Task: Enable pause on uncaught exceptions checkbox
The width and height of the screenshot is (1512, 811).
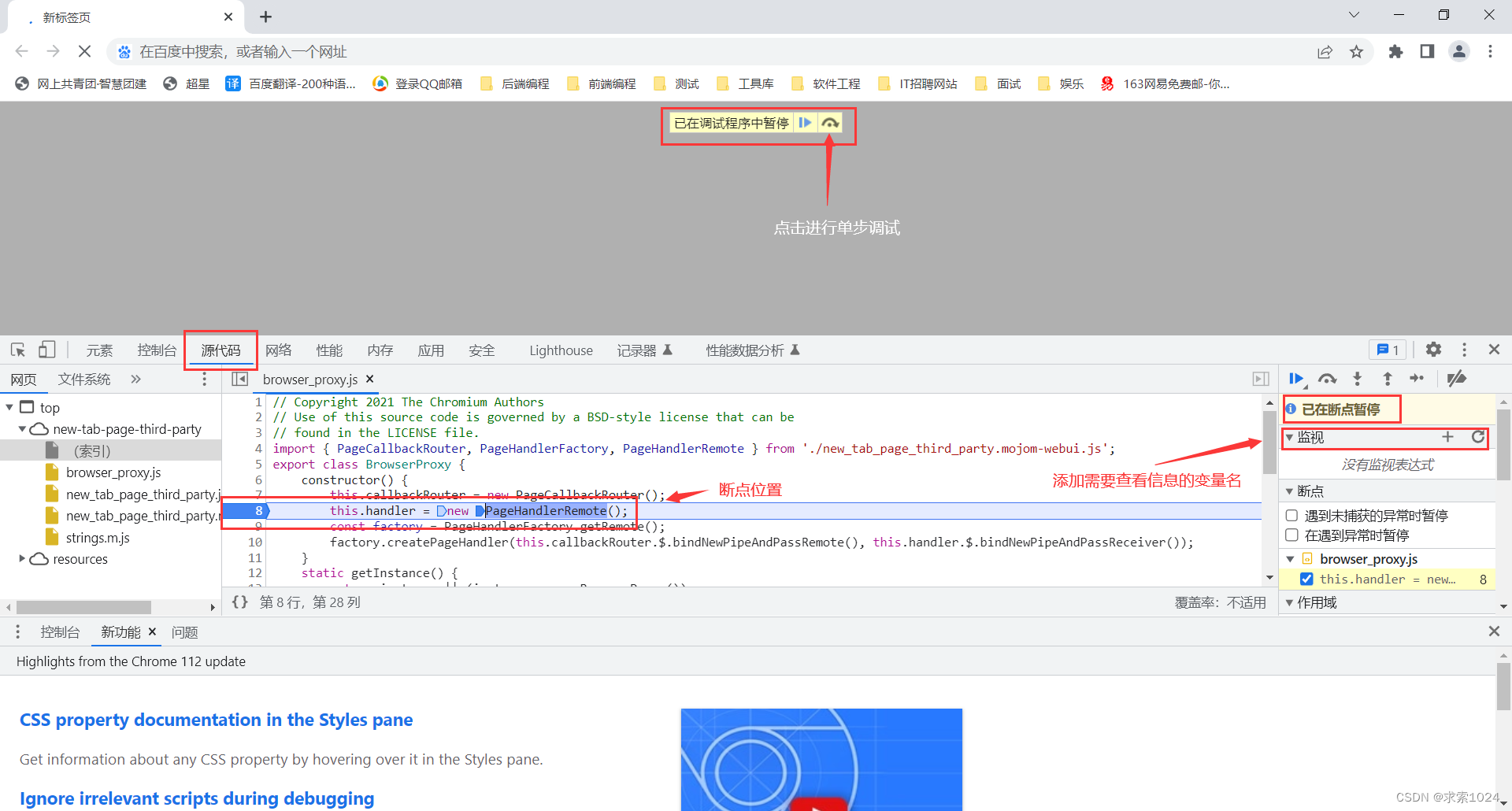Action: (x=1291, y=516)
